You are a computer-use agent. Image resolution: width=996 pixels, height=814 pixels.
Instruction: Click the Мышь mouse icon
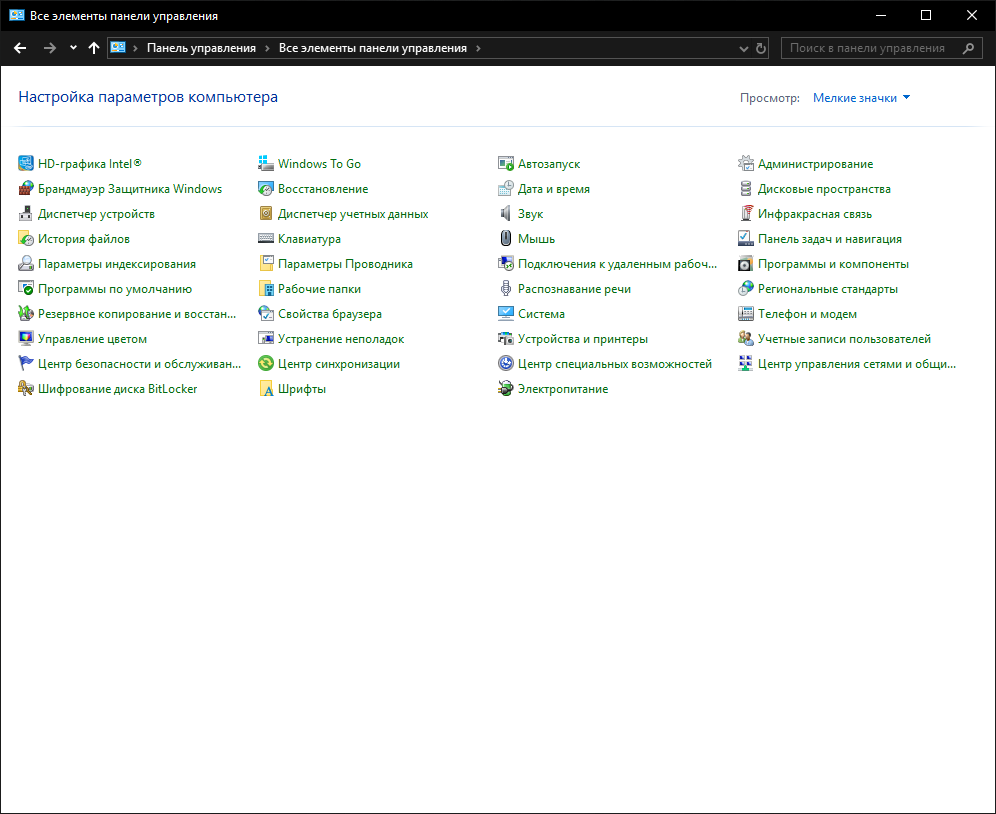[506, 239]
